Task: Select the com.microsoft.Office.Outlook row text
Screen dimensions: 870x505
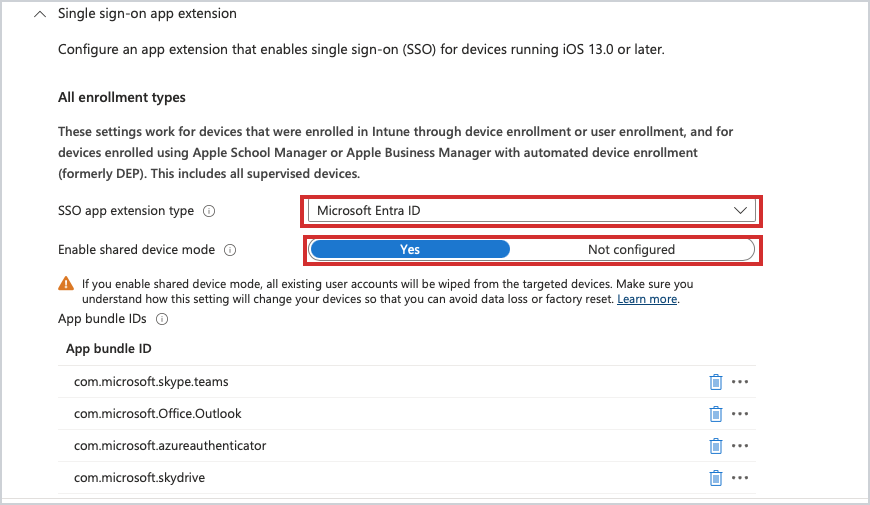Action: click(158, 414)
